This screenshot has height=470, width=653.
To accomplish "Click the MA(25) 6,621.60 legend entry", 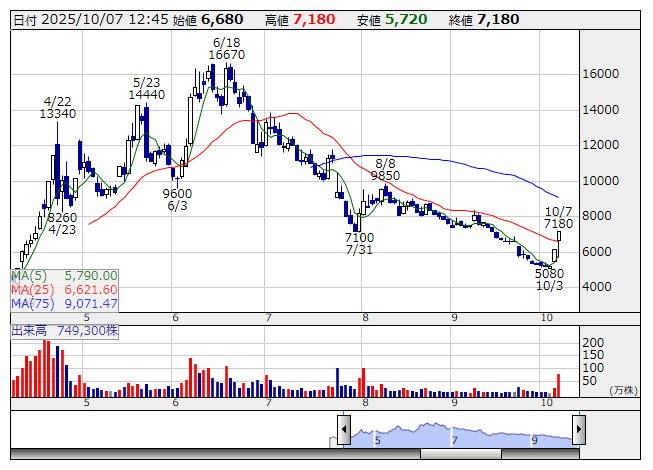I will pyautogui.click(x=65, y=290).
